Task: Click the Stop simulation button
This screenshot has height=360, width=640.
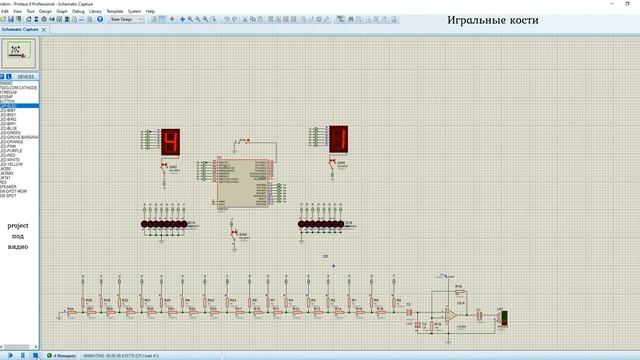Action: [36, 356]
